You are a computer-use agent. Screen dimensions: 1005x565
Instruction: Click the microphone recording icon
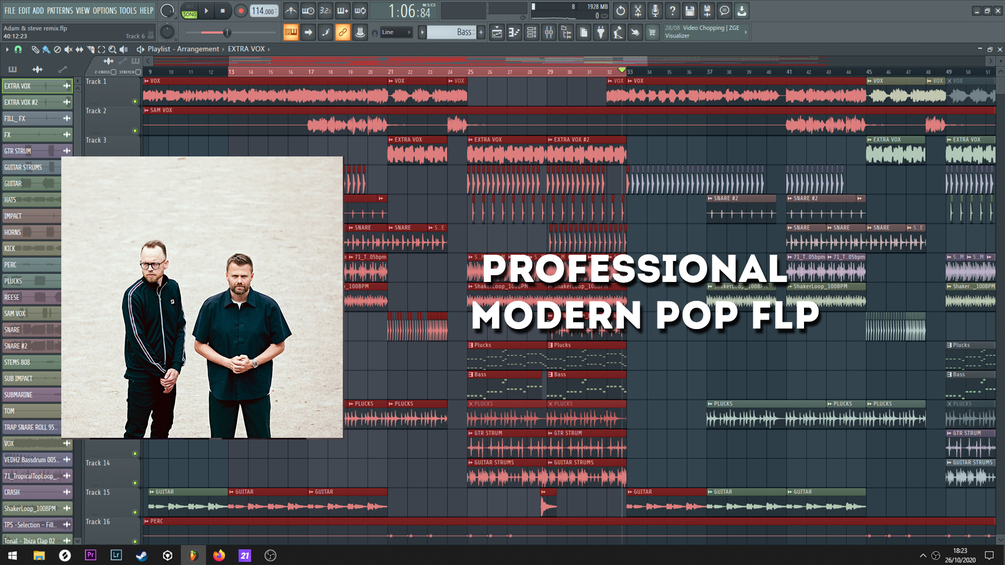[655, 11]
